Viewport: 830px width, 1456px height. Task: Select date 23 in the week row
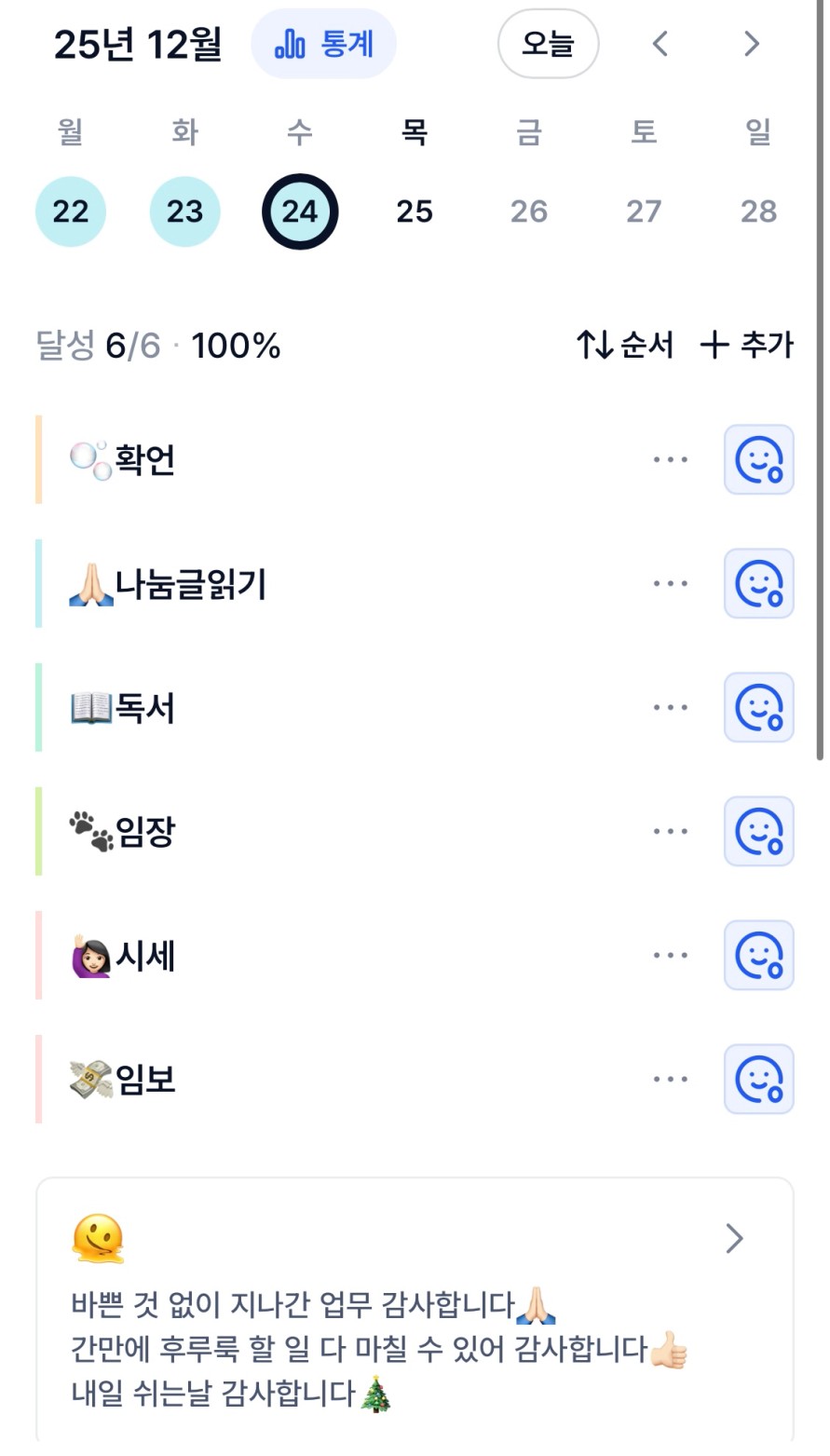click(184, 211)
